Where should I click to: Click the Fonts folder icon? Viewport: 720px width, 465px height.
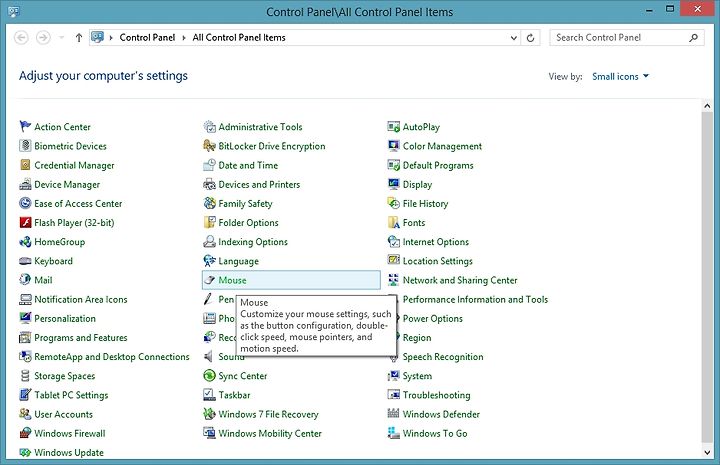(x=394, y=222)
